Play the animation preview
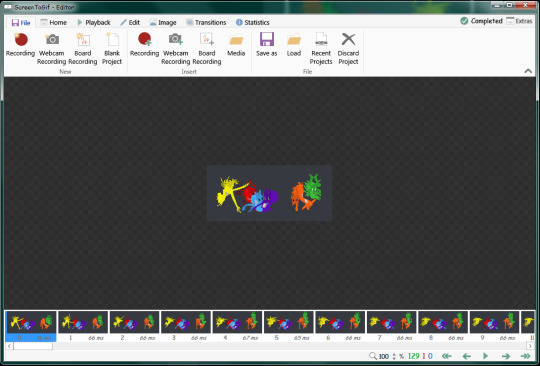Screen dimensions: 540x366 [486, 356]
